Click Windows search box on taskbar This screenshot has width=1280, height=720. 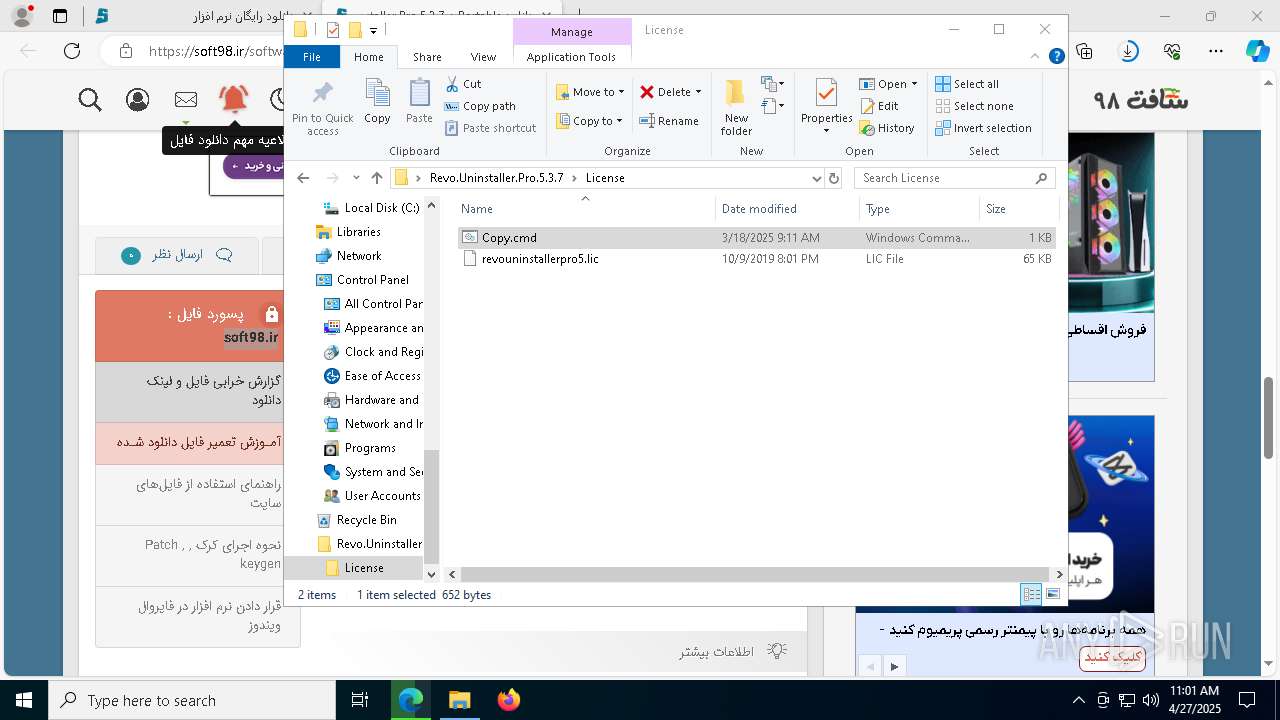[191, 700]
